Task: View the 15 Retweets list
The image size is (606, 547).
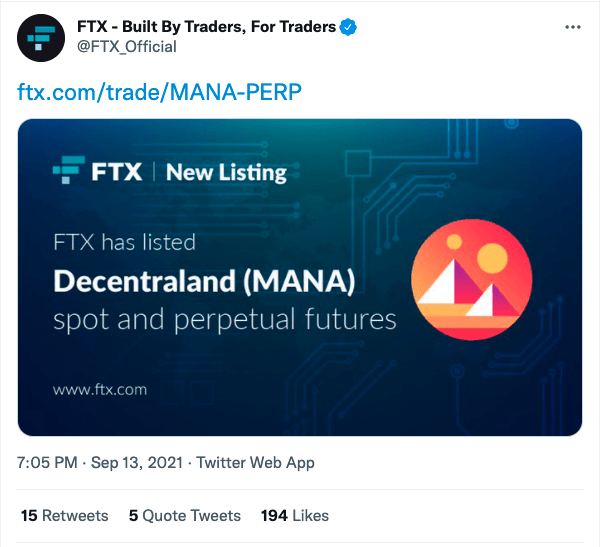Action: pos(64,516)
